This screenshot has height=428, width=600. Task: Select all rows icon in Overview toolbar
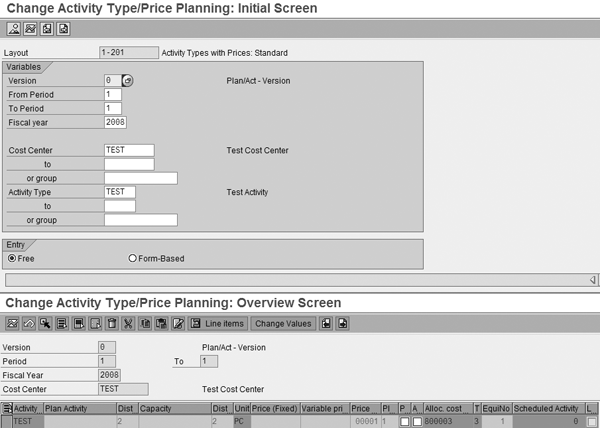(x=62, y=324)
